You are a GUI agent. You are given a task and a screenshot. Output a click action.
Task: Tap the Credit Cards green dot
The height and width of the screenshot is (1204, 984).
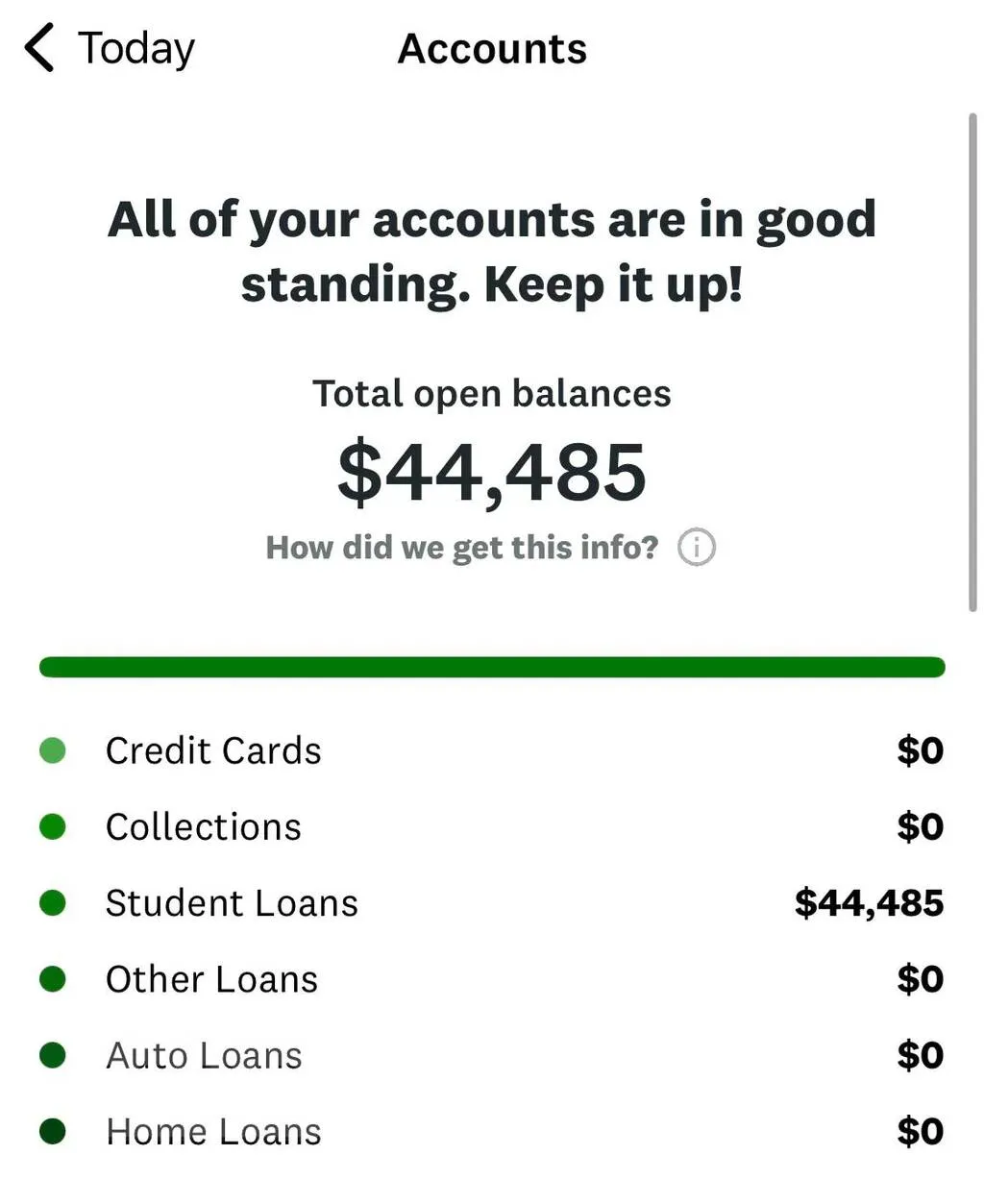coord(53,750)
